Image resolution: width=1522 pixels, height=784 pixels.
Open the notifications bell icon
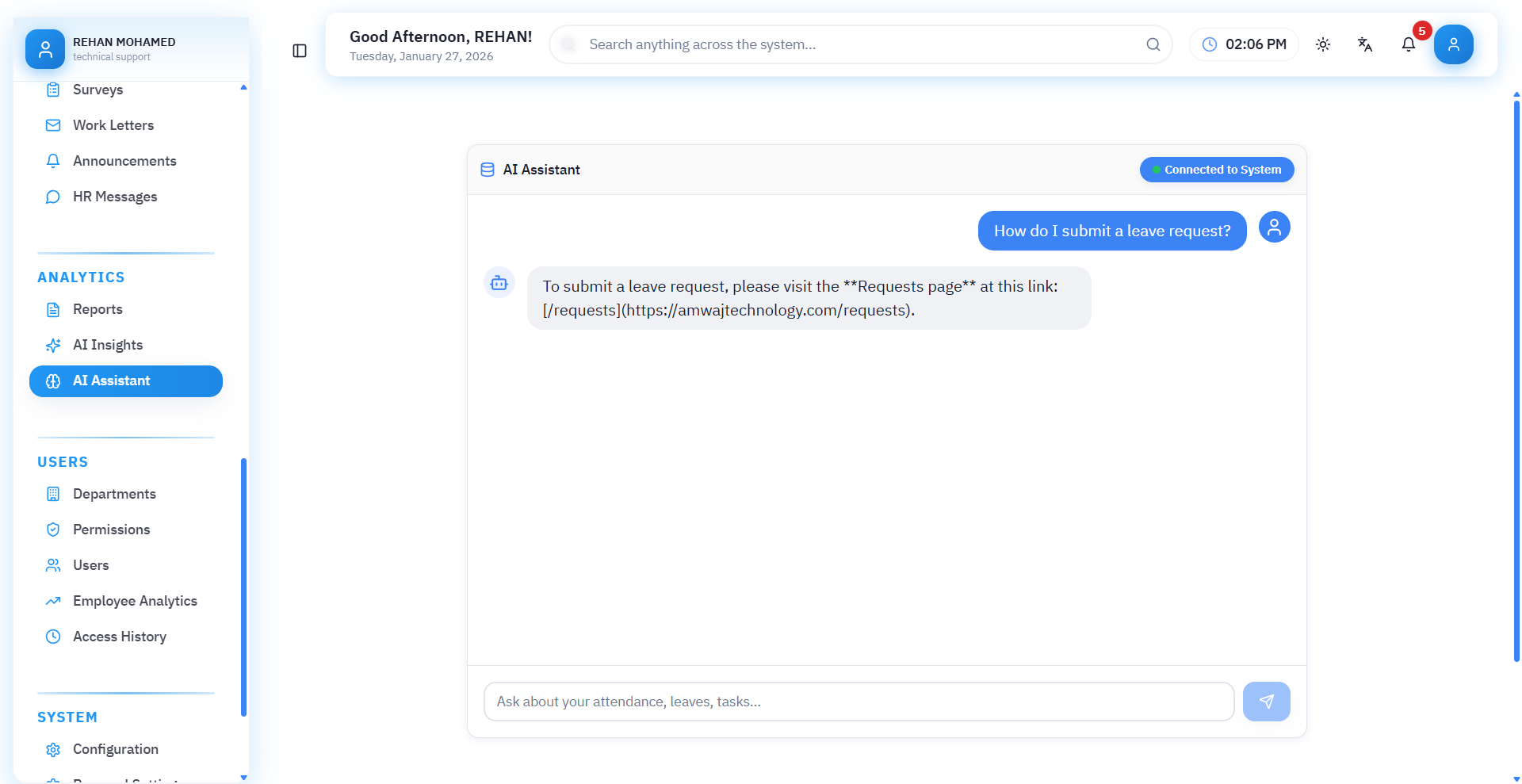[1408, 45]
